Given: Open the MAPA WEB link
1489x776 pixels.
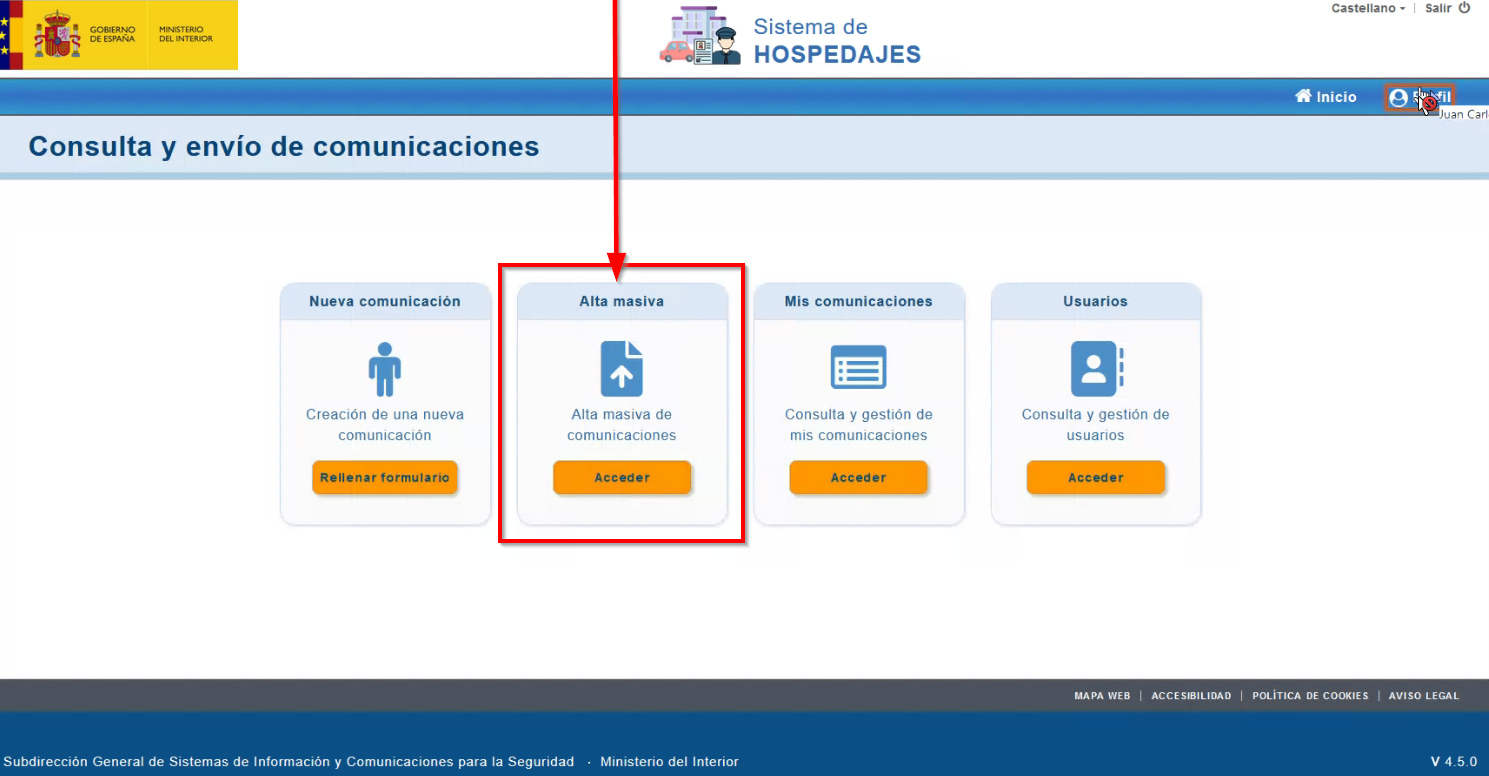Looking at the screenshot, I should (x=1102, y=695).
